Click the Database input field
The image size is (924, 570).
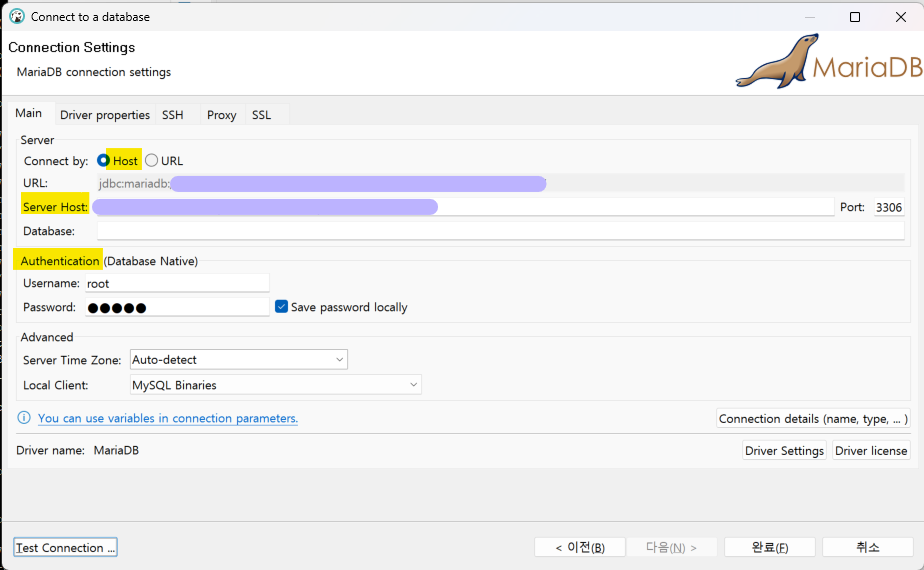click(500, 230)
